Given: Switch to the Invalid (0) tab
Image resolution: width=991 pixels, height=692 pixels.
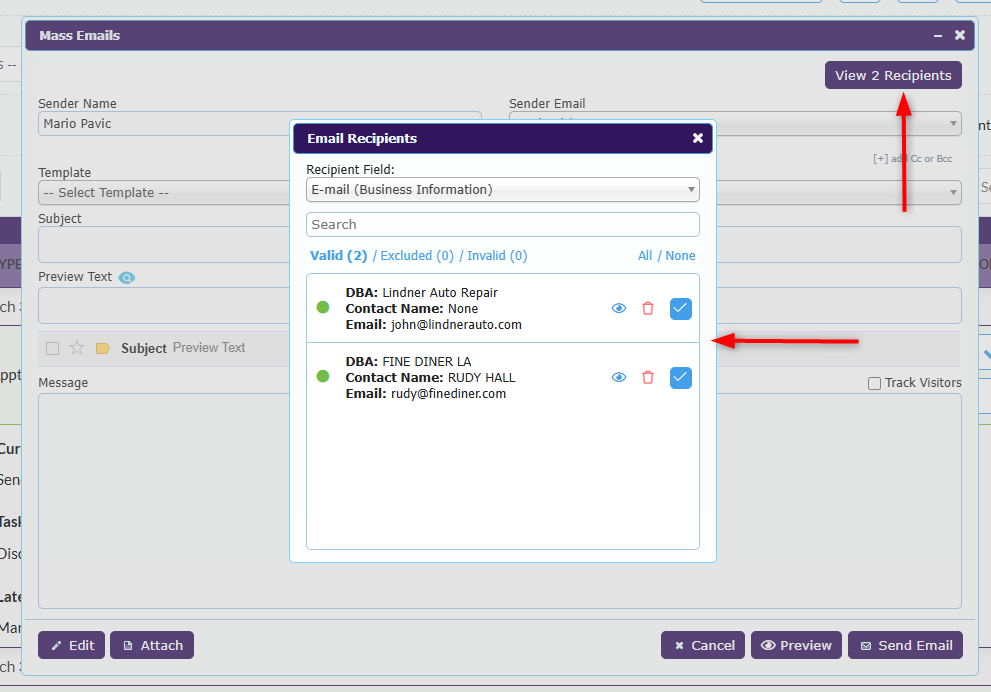Looking at the screenshot, I should point(496,256).
